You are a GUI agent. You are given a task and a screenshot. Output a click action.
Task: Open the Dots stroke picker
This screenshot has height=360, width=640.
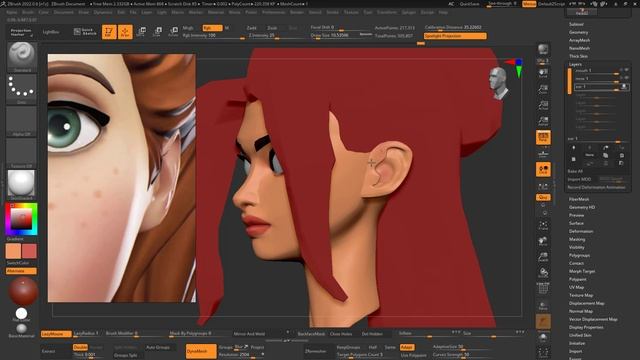(22, 89)
